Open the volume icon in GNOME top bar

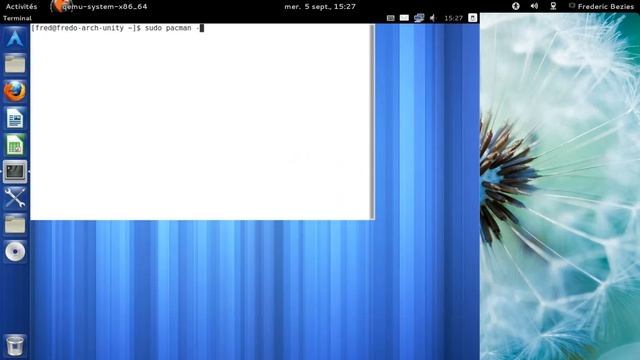[534, 6]
